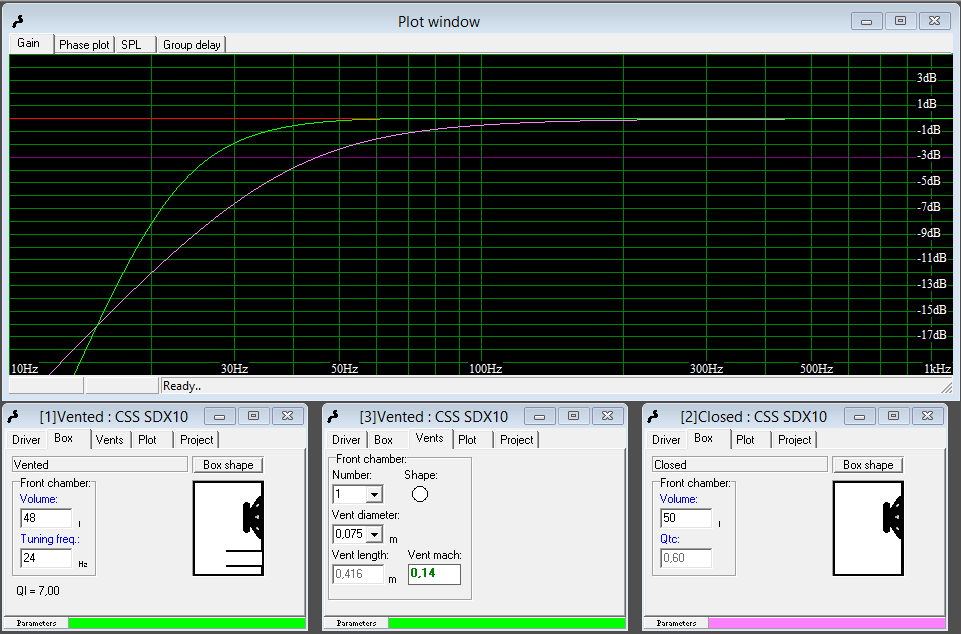Maximize the Plot window

[x=900, y=21]
